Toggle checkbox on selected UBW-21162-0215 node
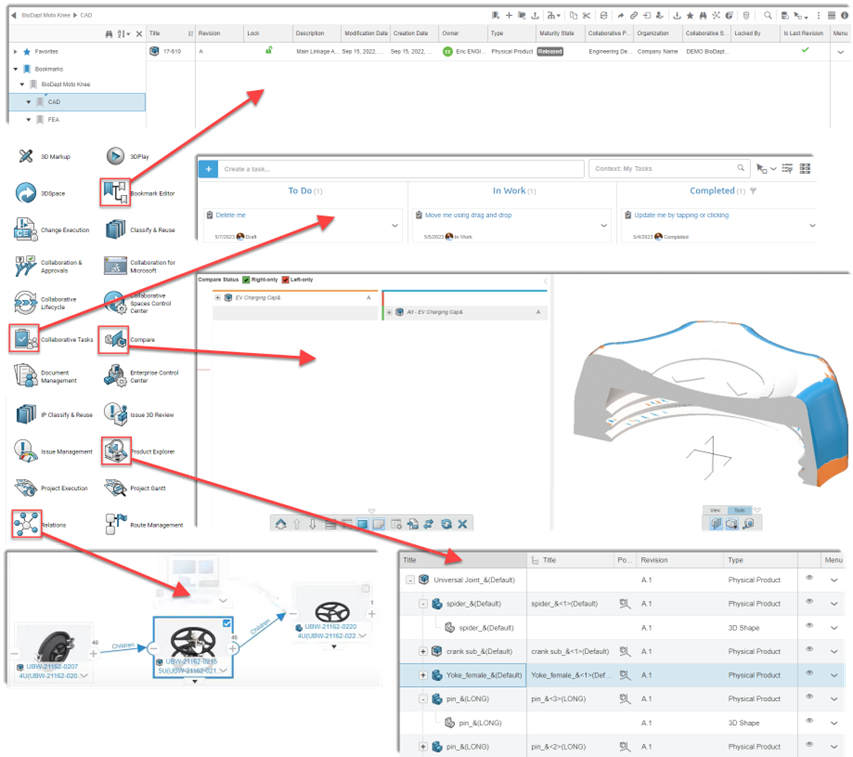Image resolution: width=853 pixels, height=757 pixels. click(x=227, y=623)
